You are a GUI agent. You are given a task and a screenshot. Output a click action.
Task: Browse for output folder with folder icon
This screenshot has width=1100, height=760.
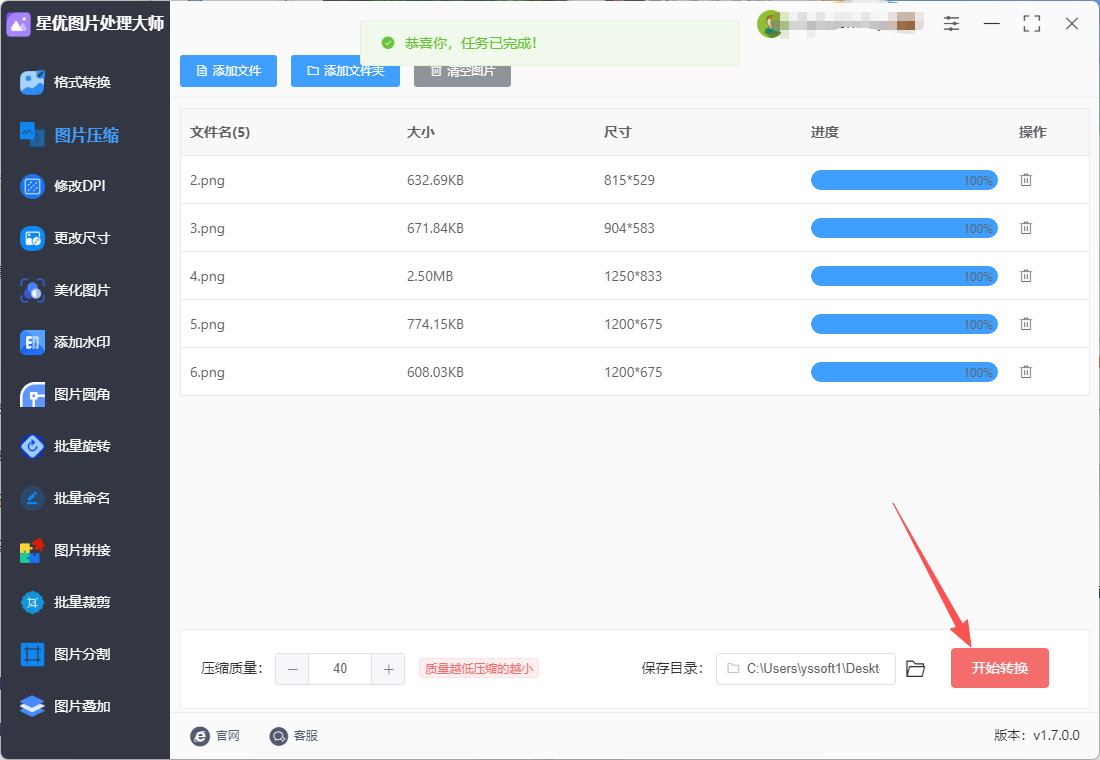(x=915, y=669)
